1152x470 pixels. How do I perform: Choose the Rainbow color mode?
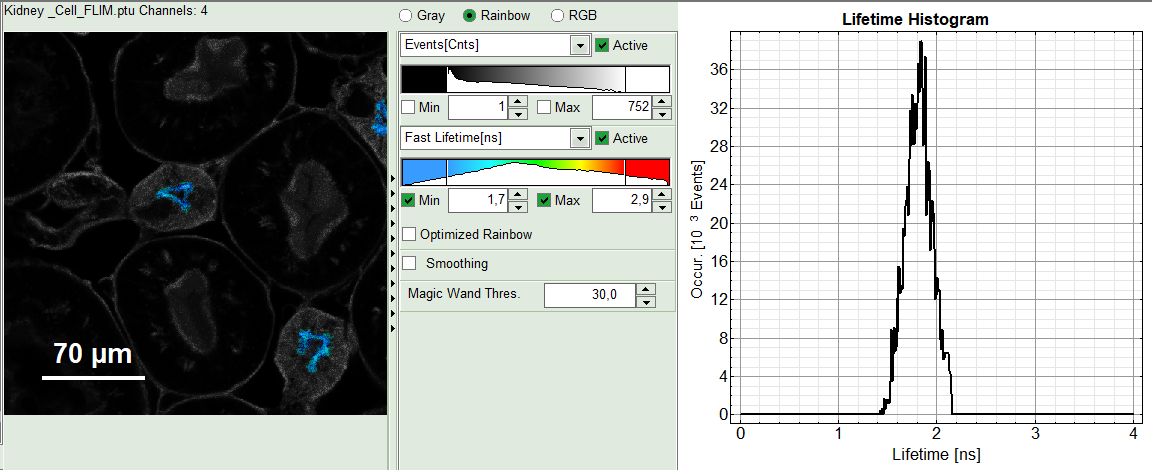[470, 16]
